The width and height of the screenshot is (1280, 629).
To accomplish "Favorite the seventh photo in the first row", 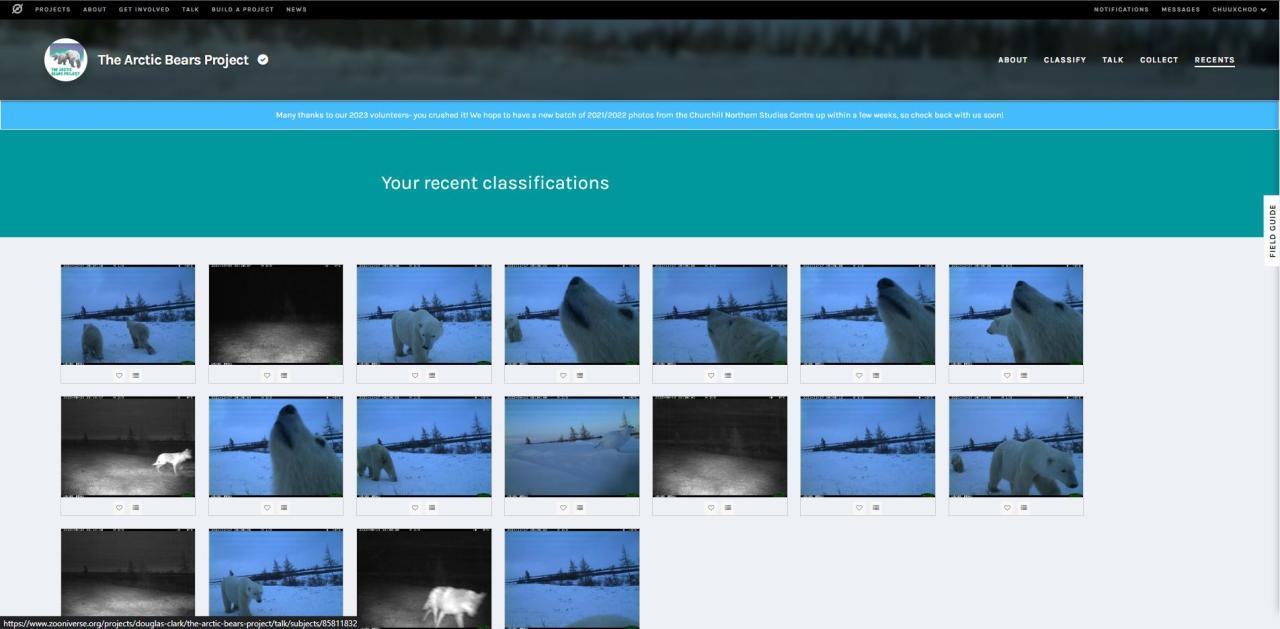I will [x=1007, y=376].
